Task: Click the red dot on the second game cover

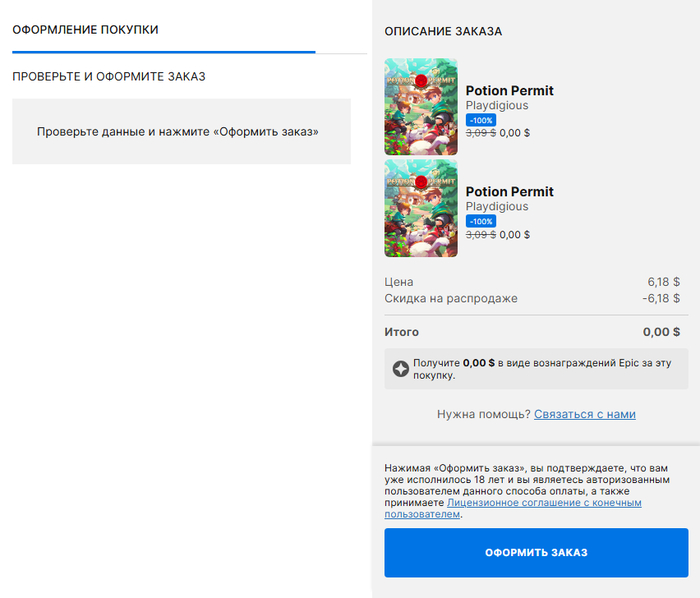Action: tap(421, 181)
